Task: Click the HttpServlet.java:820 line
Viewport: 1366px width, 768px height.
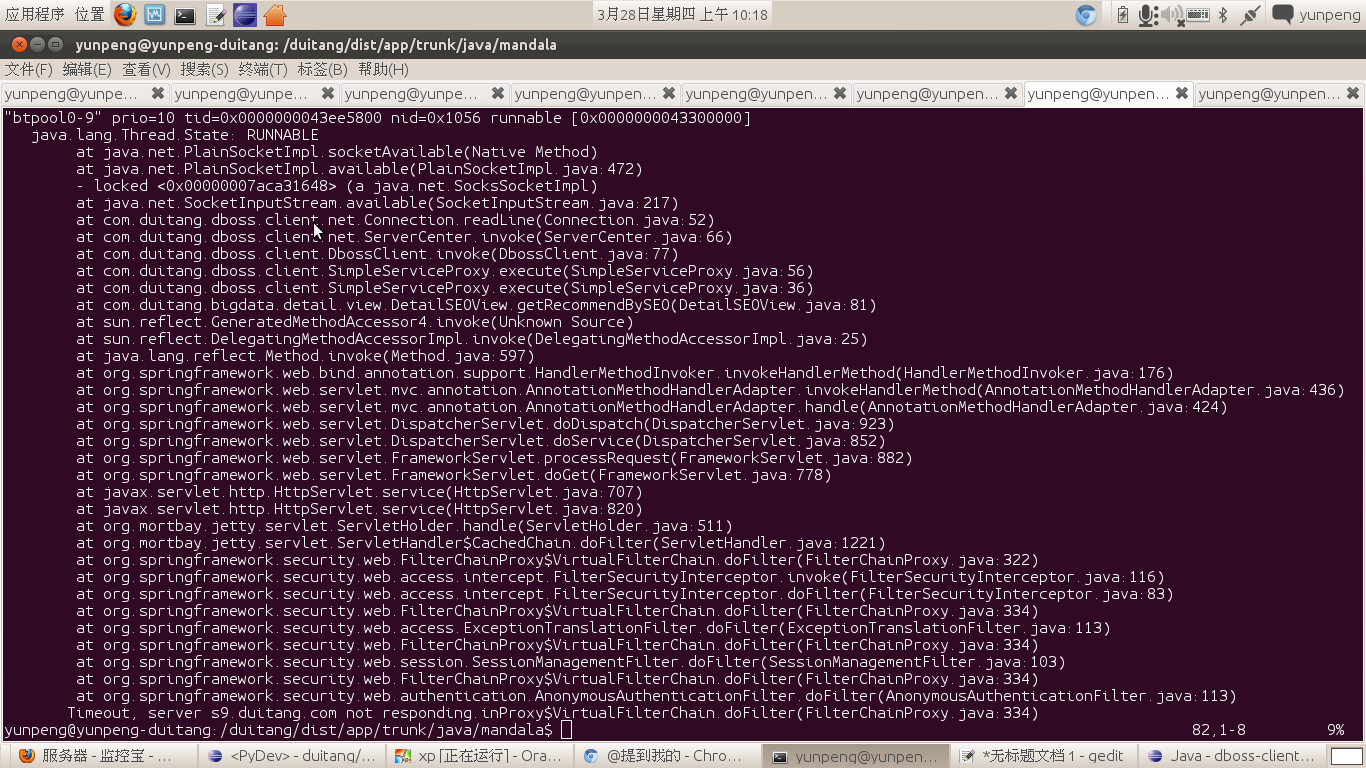Action: pos(359,509)
